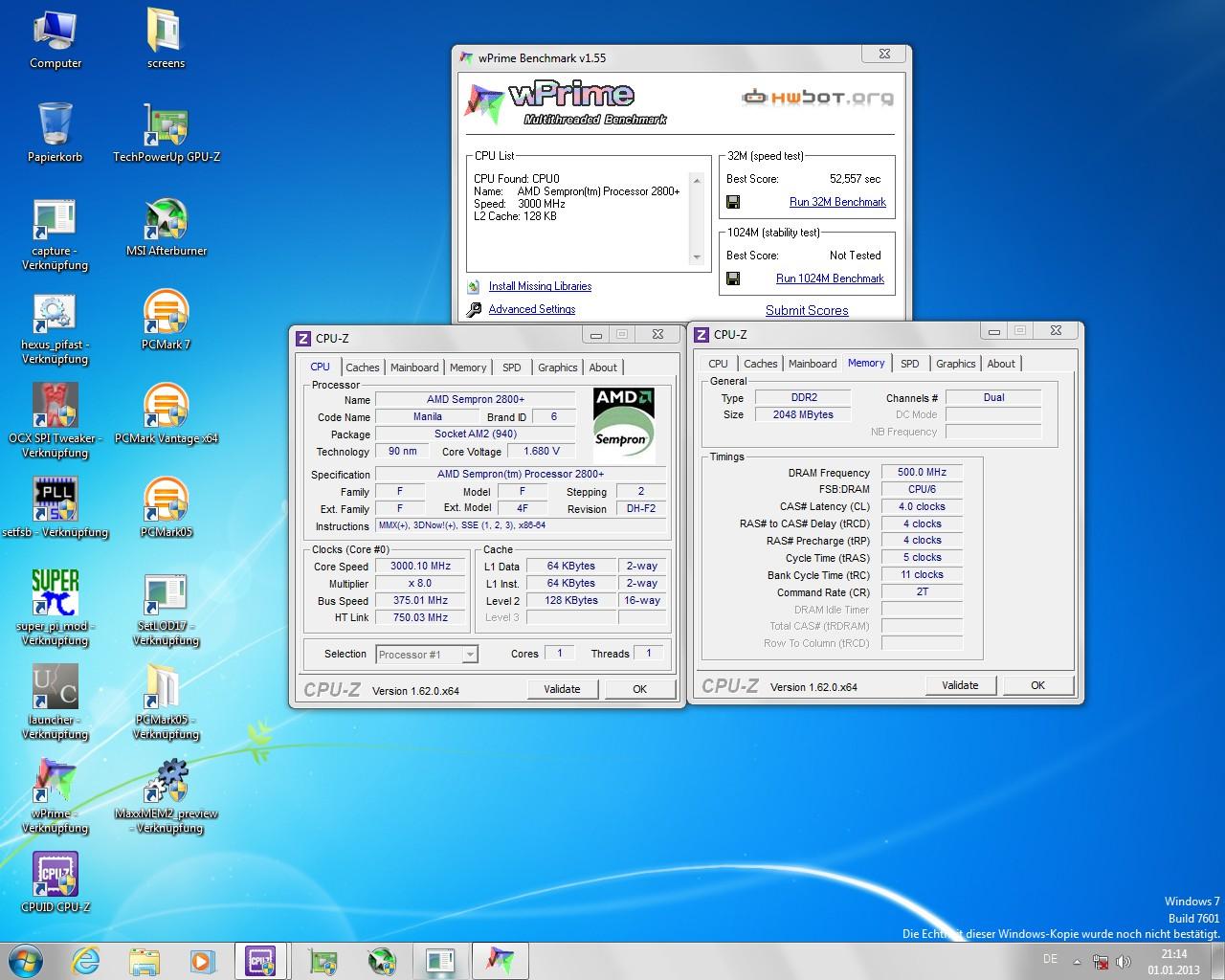Open the Processor #1 selection dropdown

pyautogui.click(x=426, y=655)
